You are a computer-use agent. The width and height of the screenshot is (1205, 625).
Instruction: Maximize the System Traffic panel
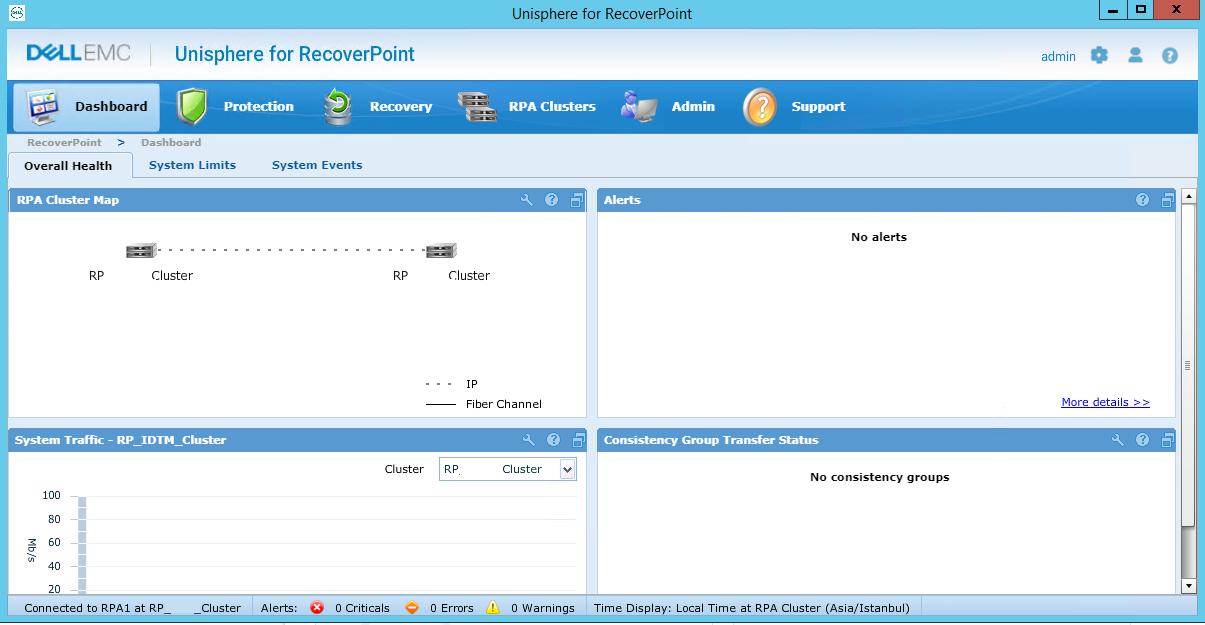(577, 440)
